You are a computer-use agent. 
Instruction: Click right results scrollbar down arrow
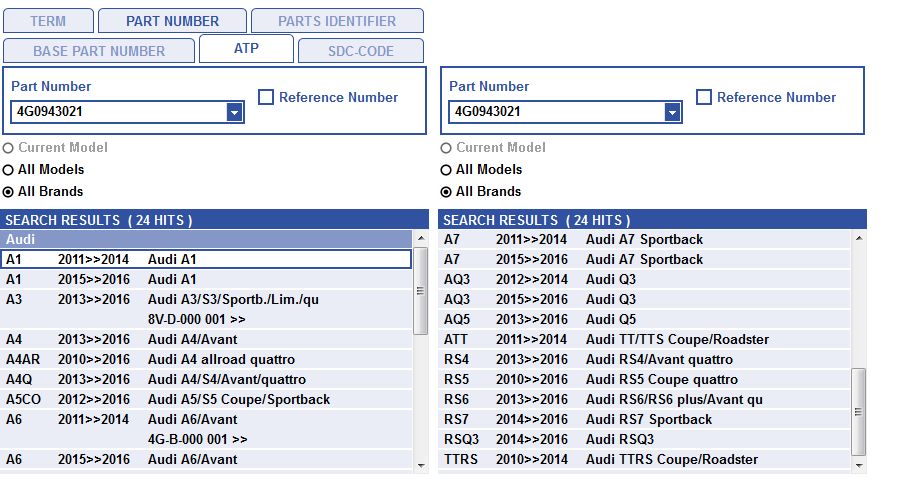(859, 466)
